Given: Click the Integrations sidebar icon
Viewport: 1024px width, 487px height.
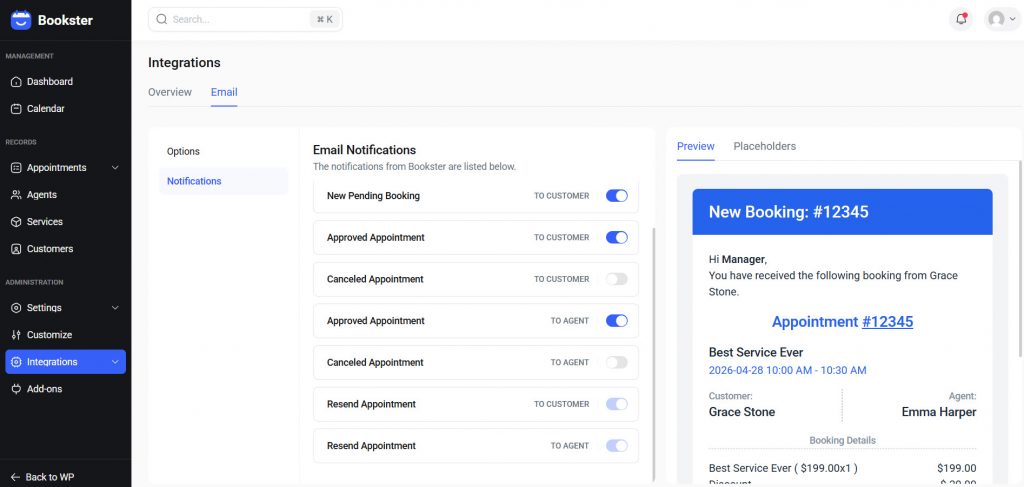Looking at the screenshot, I should coord(16,362).
